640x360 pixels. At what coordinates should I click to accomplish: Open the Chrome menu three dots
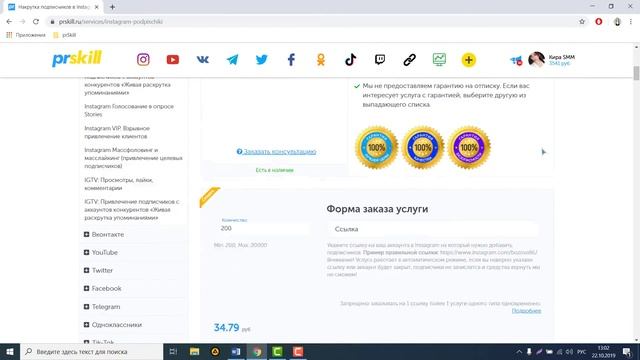(x=631, y=22)
